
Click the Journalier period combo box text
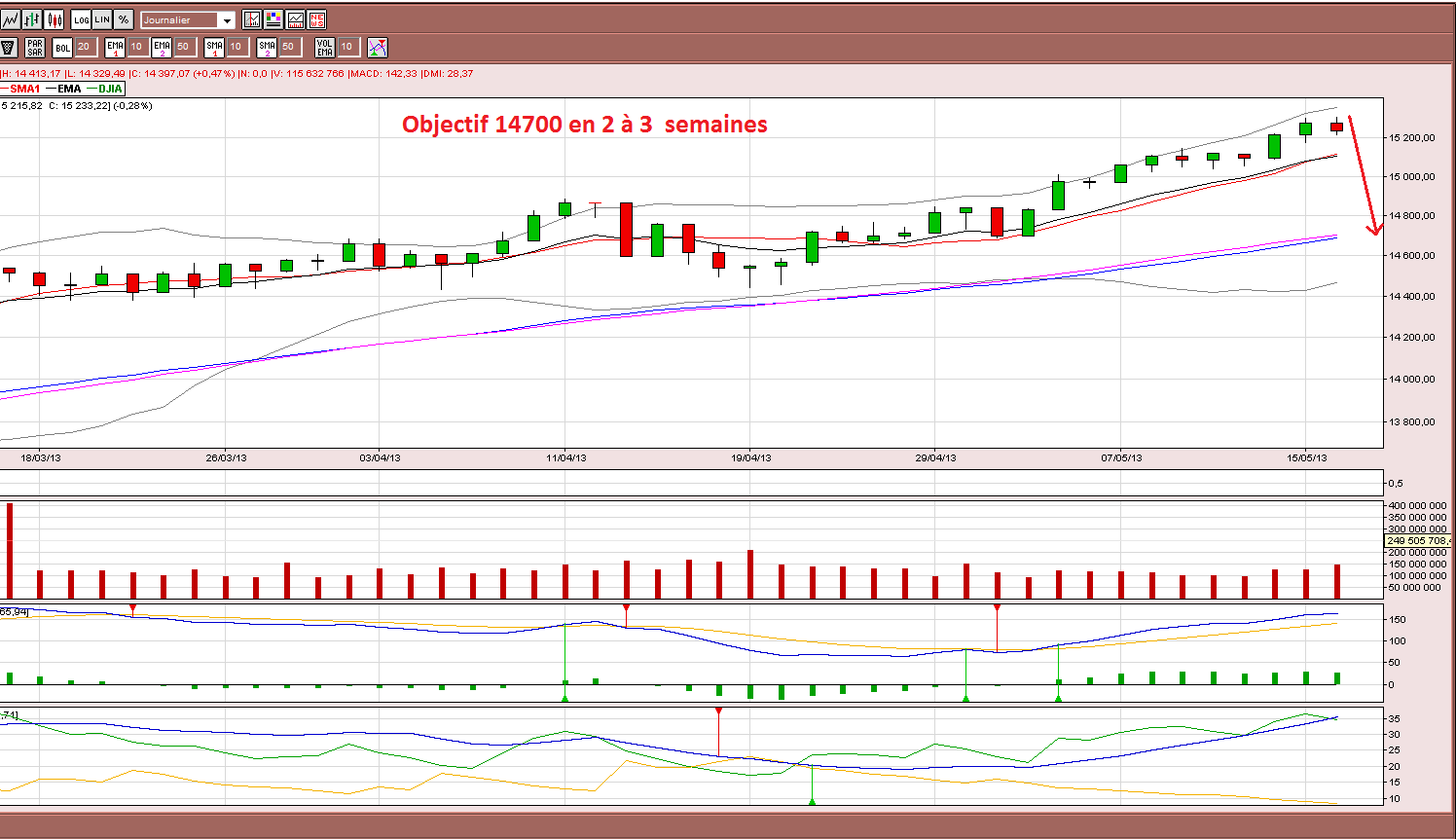(x=179, y=20)
